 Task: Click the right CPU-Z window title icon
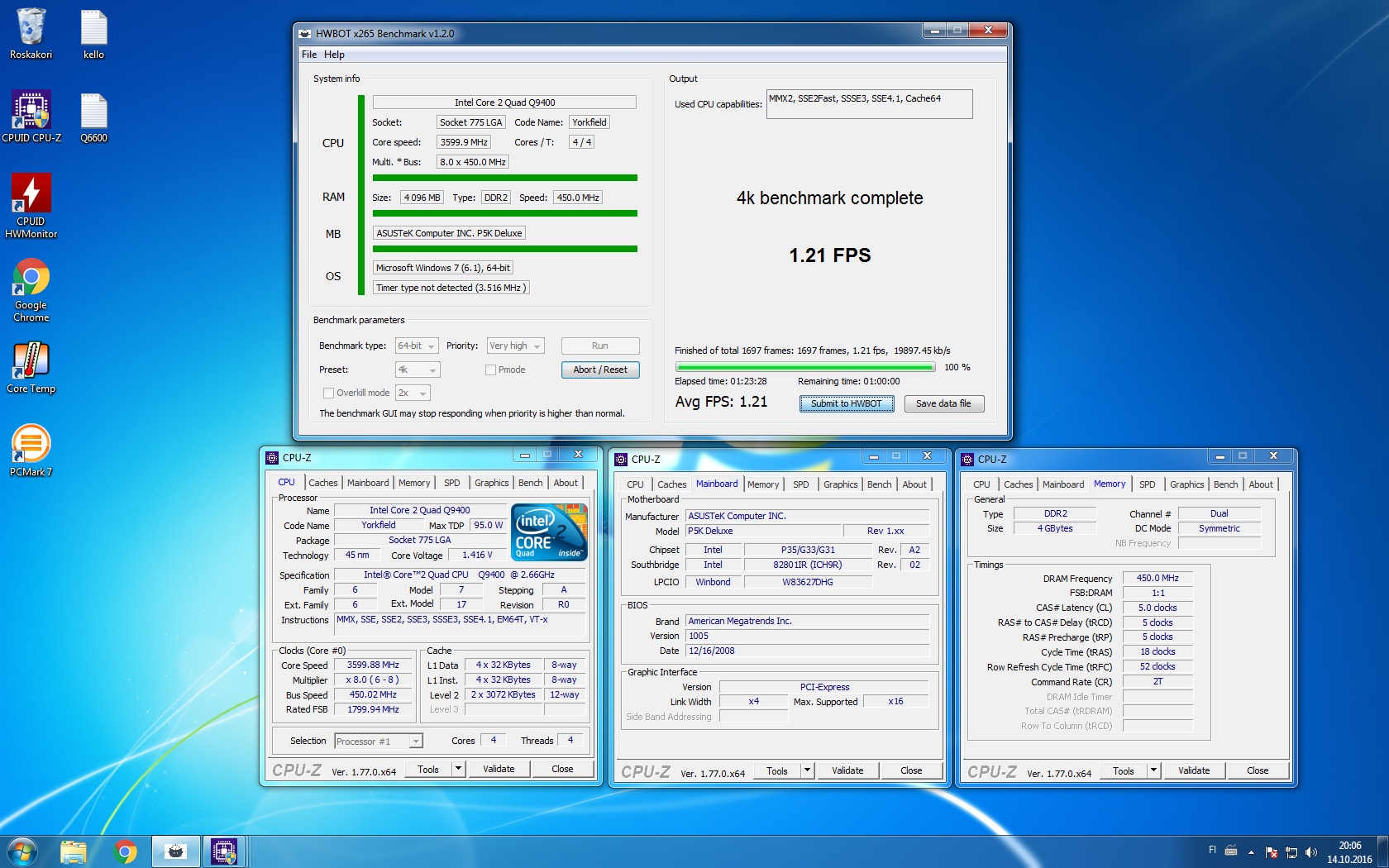967,459
